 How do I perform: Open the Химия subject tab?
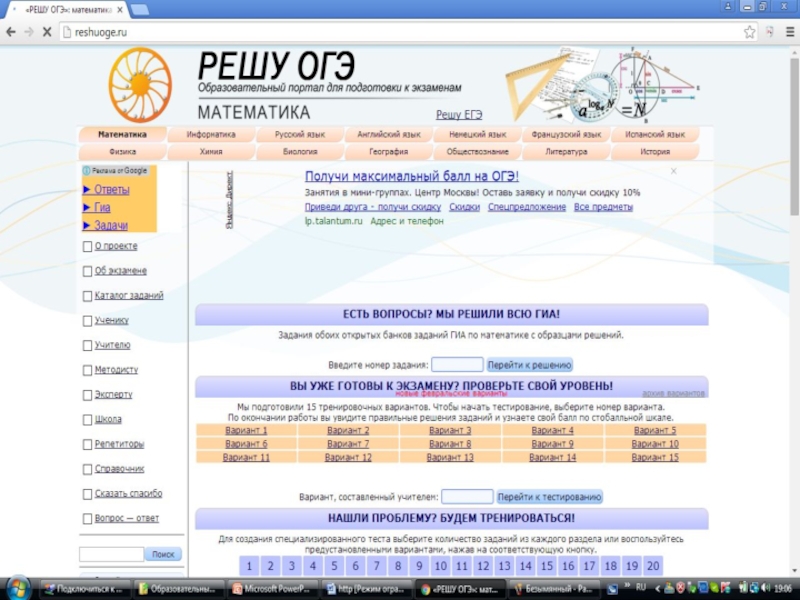pos(211,152)
